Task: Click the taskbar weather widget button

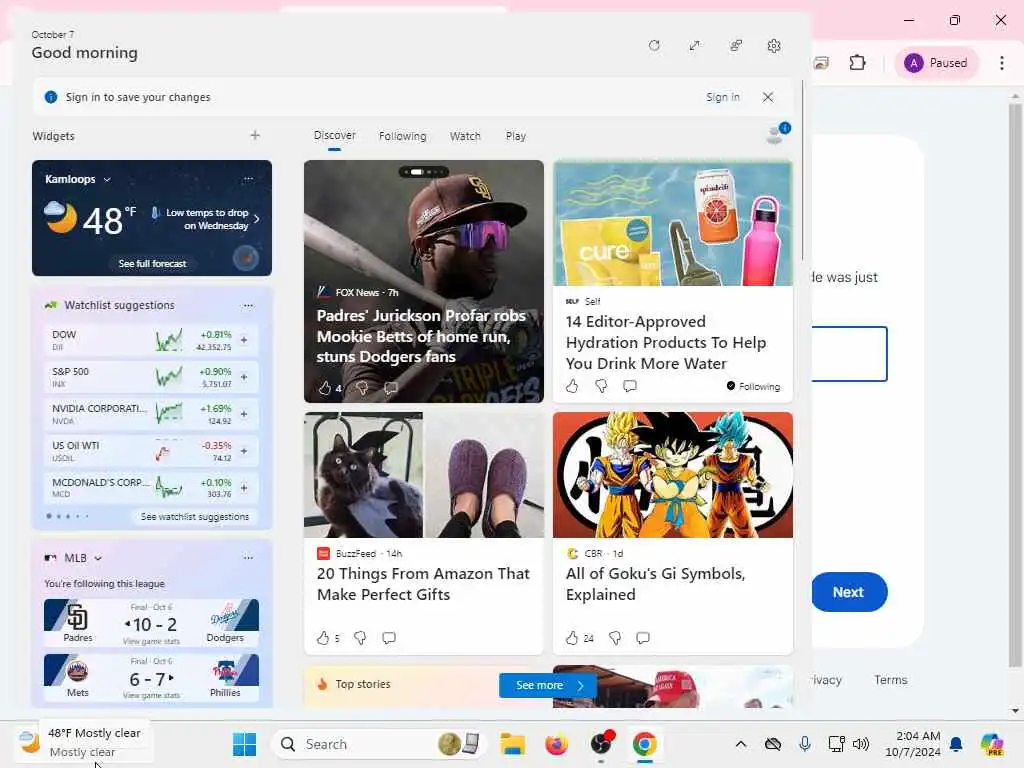Action: (x=82, y=743)
